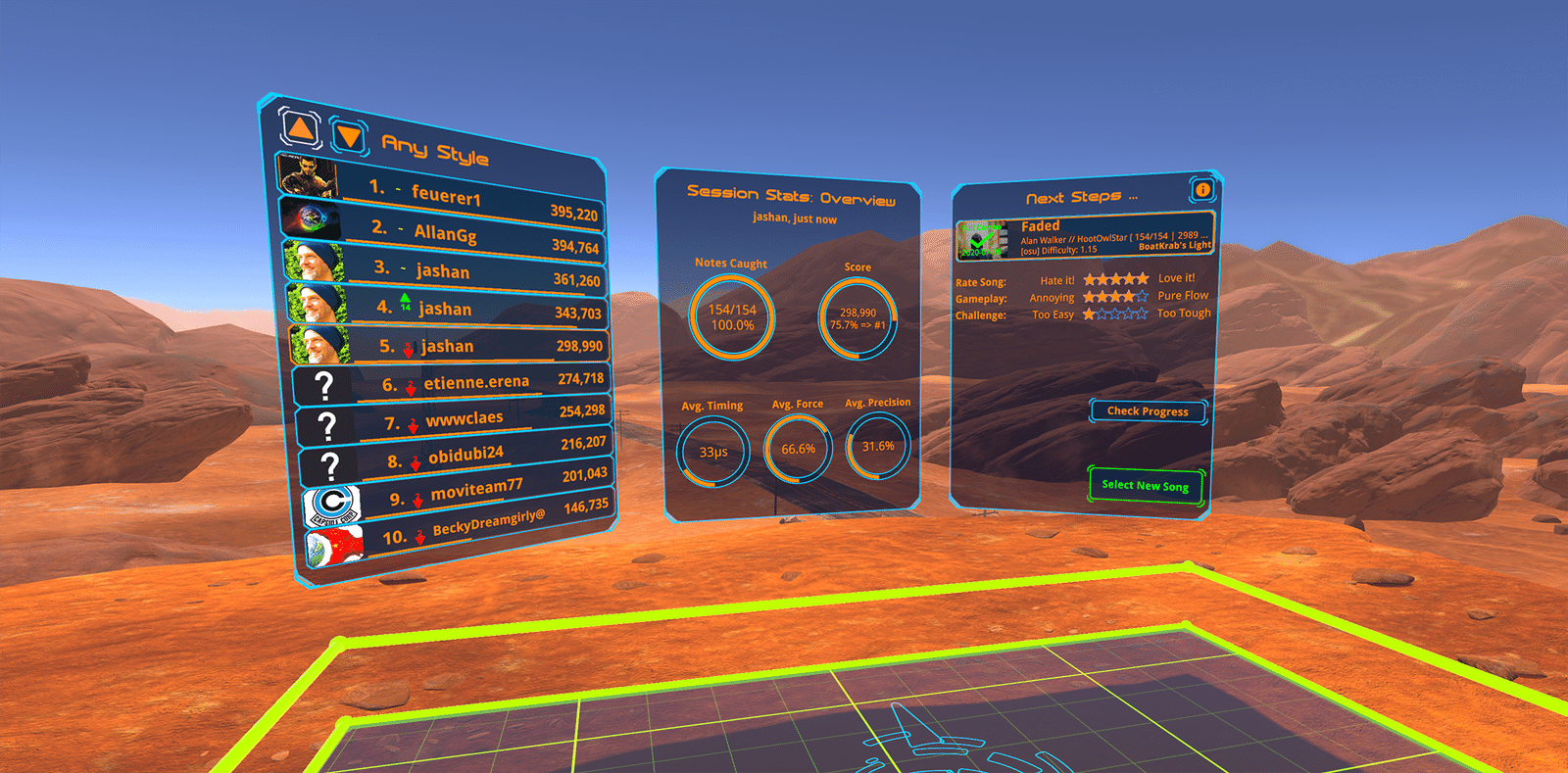Set Challenge rating to first star

[1089, 314]
